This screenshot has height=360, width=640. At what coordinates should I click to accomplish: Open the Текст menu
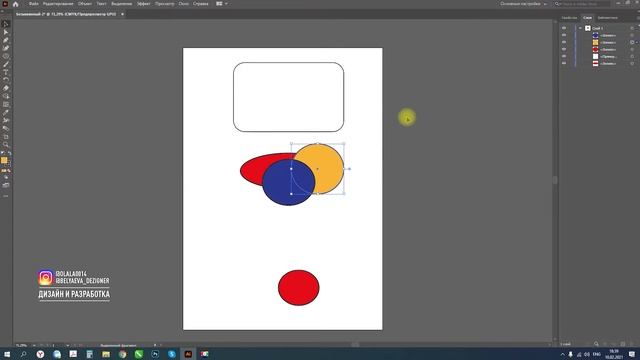(102, 4)
